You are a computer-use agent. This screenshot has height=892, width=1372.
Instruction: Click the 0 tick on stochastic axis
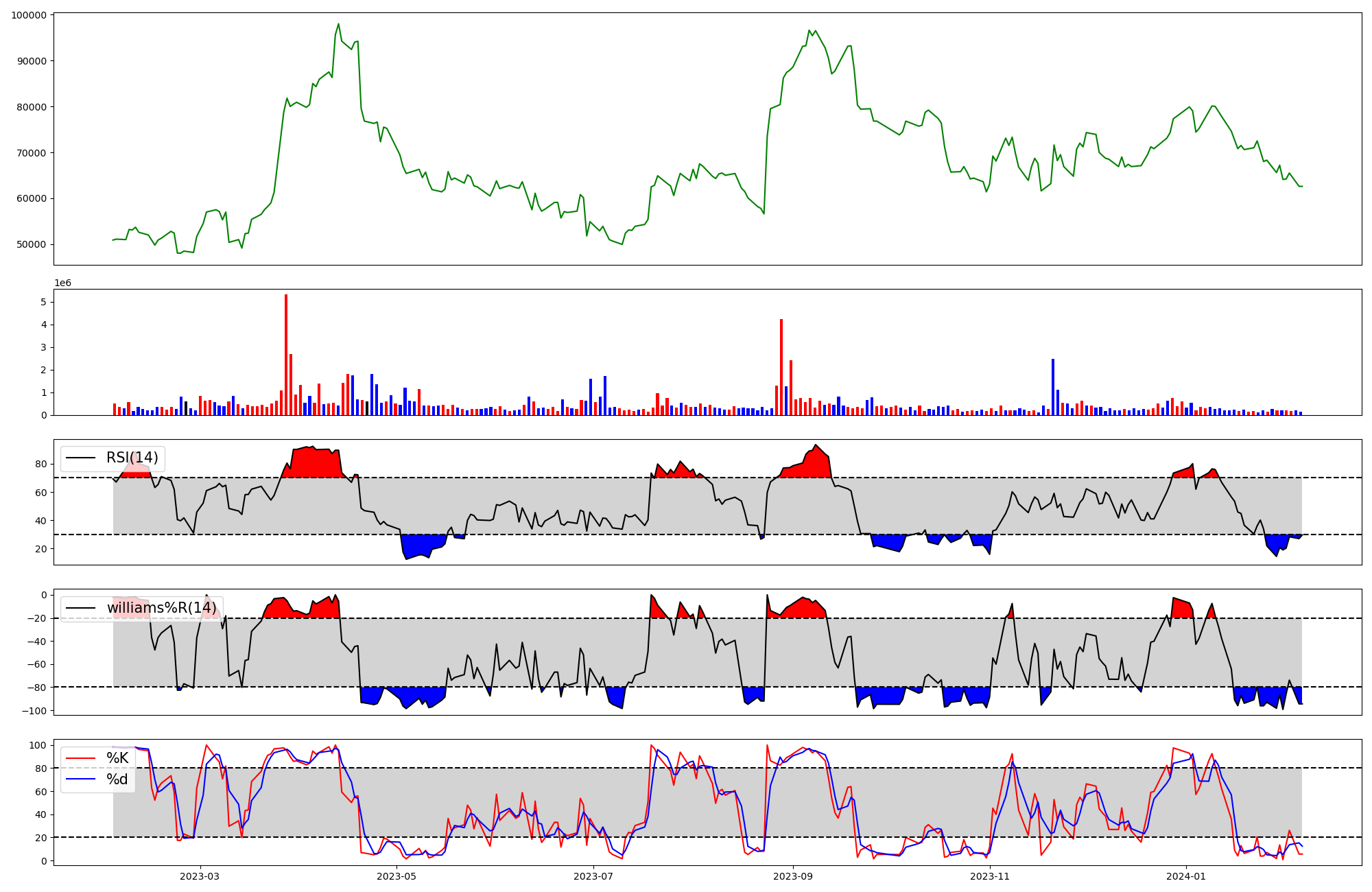tap(44, 861)
